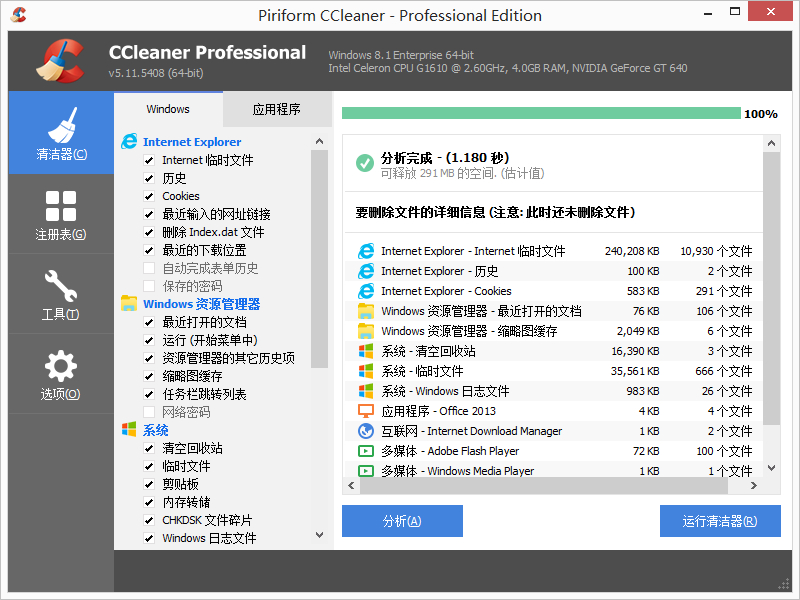Click the Adobe Flash Player media icon
This screenshot has height=600, width=800.
click(366, 451)
